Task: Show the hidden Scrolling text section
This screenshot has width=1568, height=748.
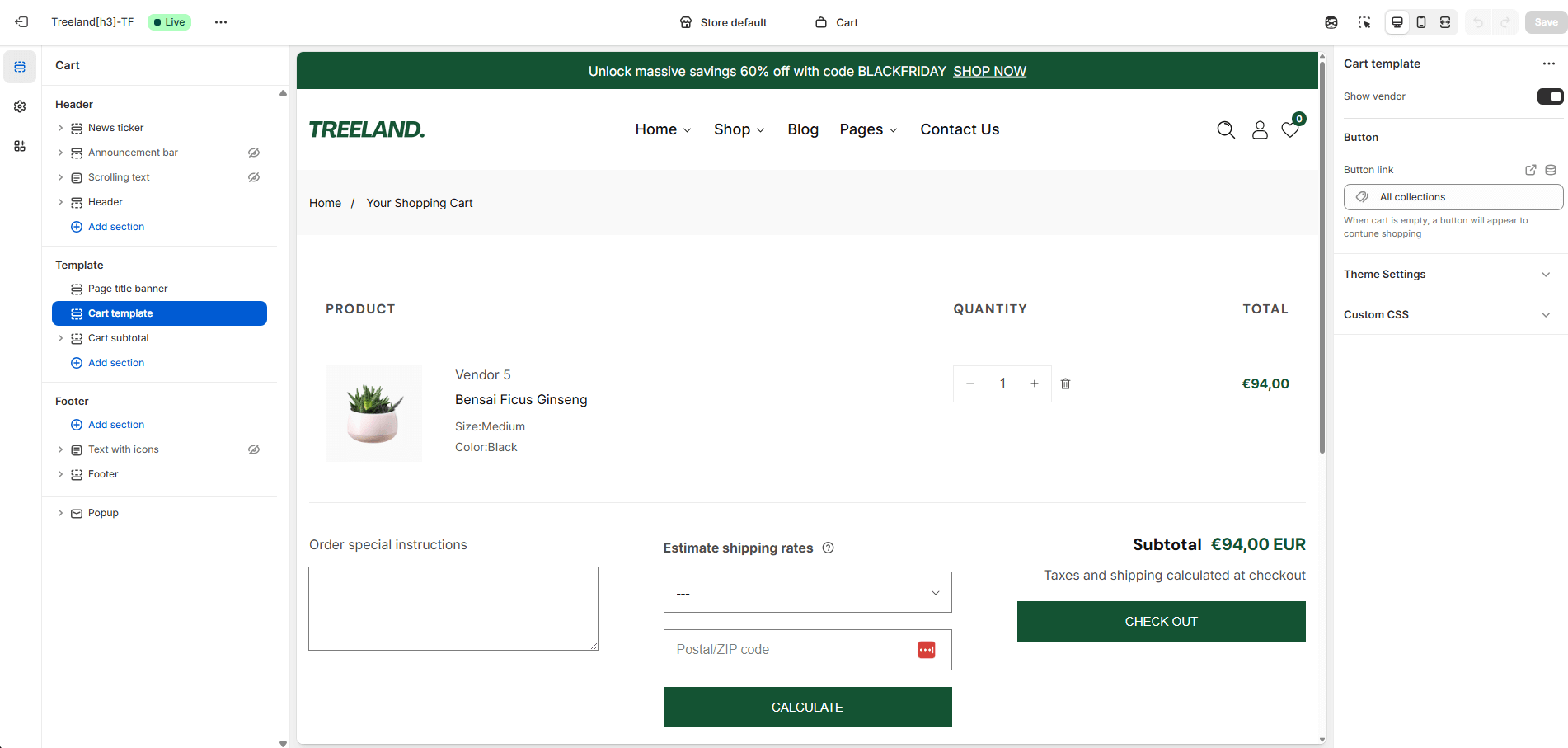Action: tap(254, 177)
